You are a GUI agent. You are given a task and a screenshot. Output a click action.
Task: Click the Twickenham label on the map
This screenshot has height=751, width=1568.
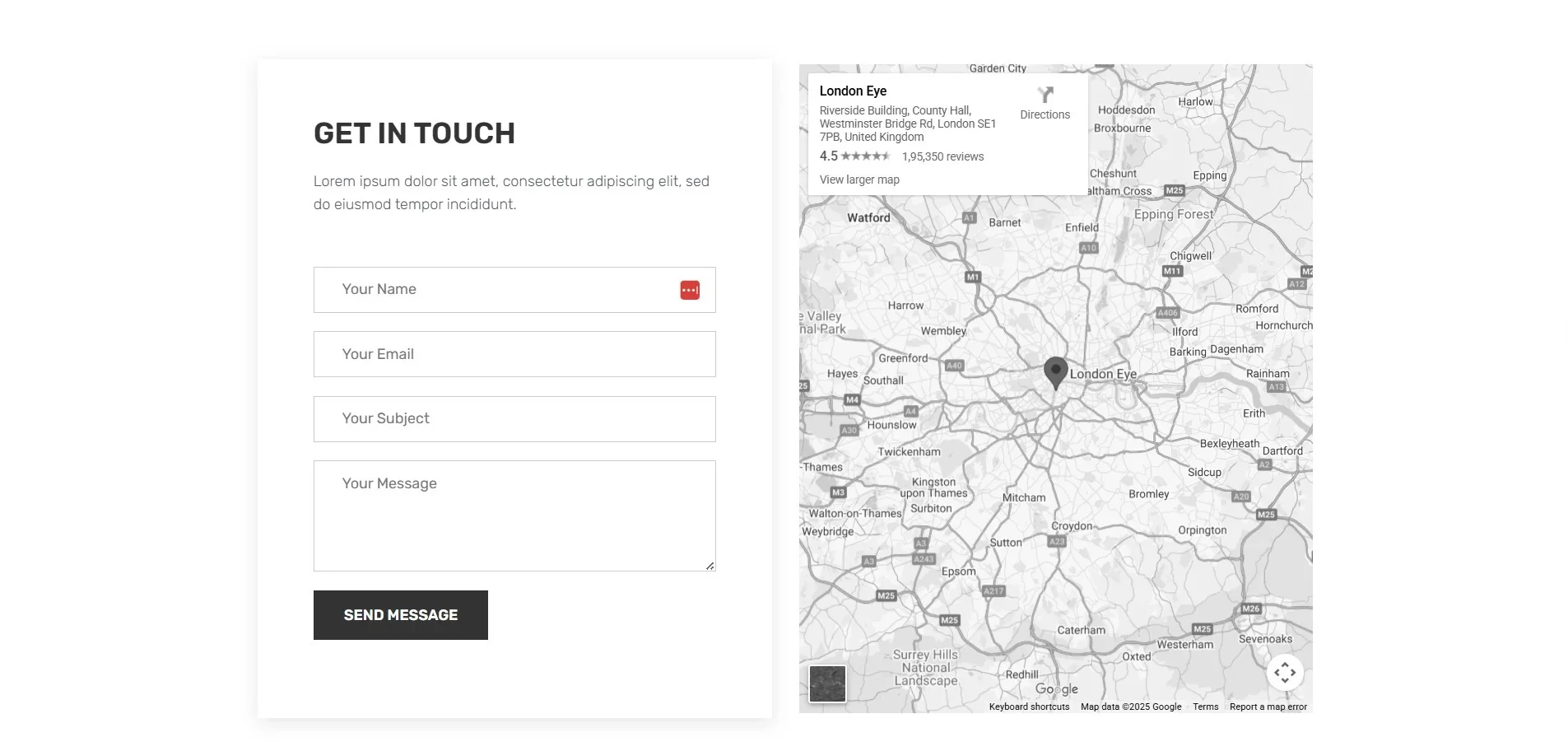(909, 452)
